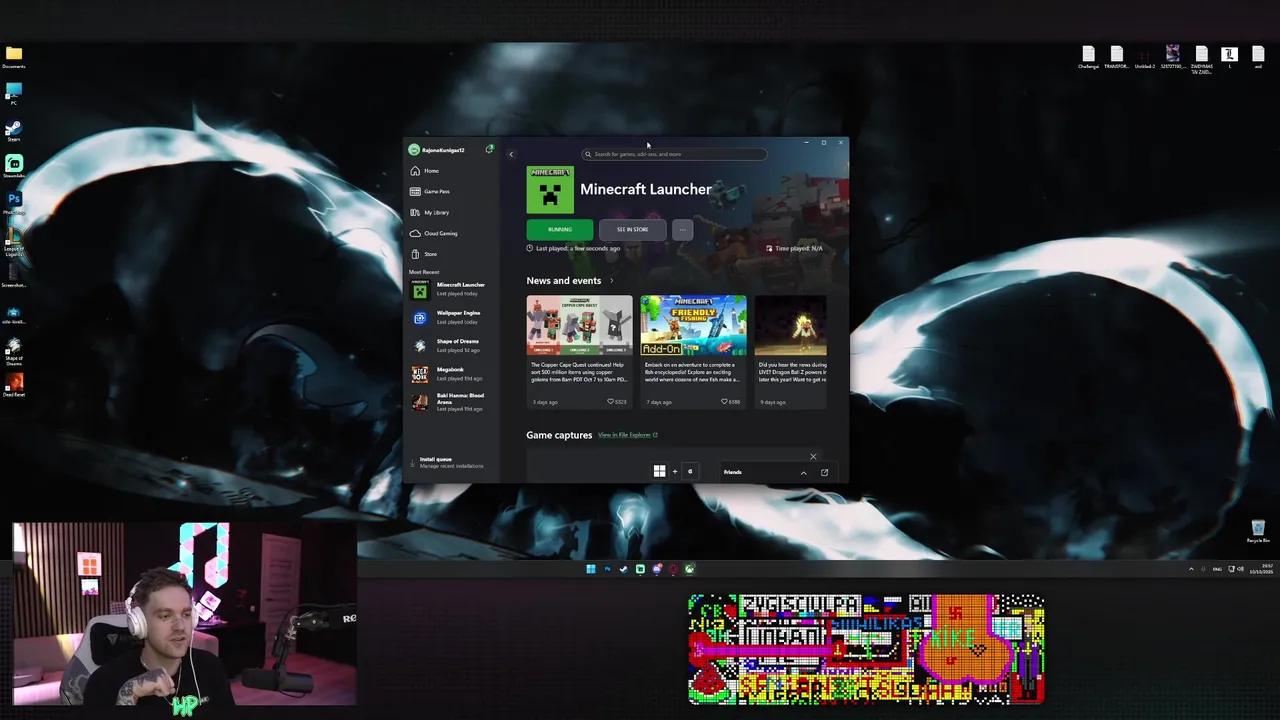
Task: Open My Library in sidebar
Action: 450,212
